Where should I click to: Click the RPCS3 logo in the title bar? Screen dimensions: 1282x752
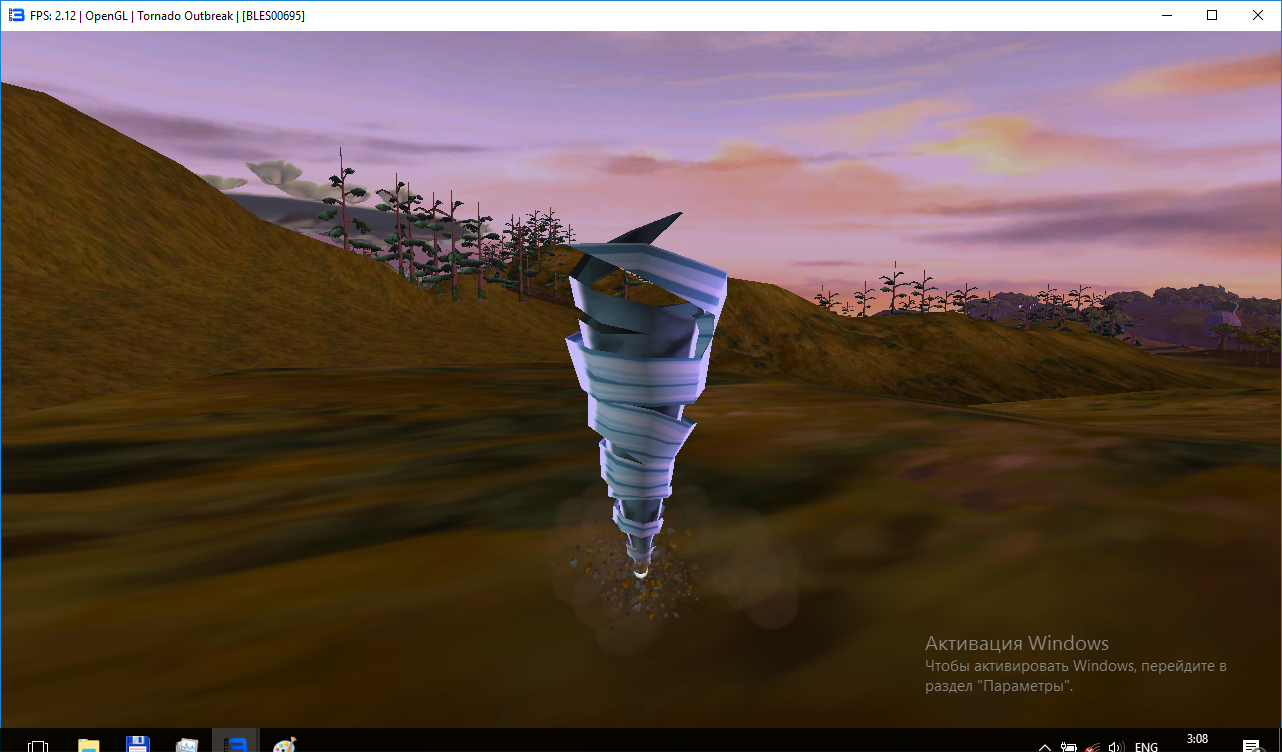pyautogui.click(x=16, y=15)
